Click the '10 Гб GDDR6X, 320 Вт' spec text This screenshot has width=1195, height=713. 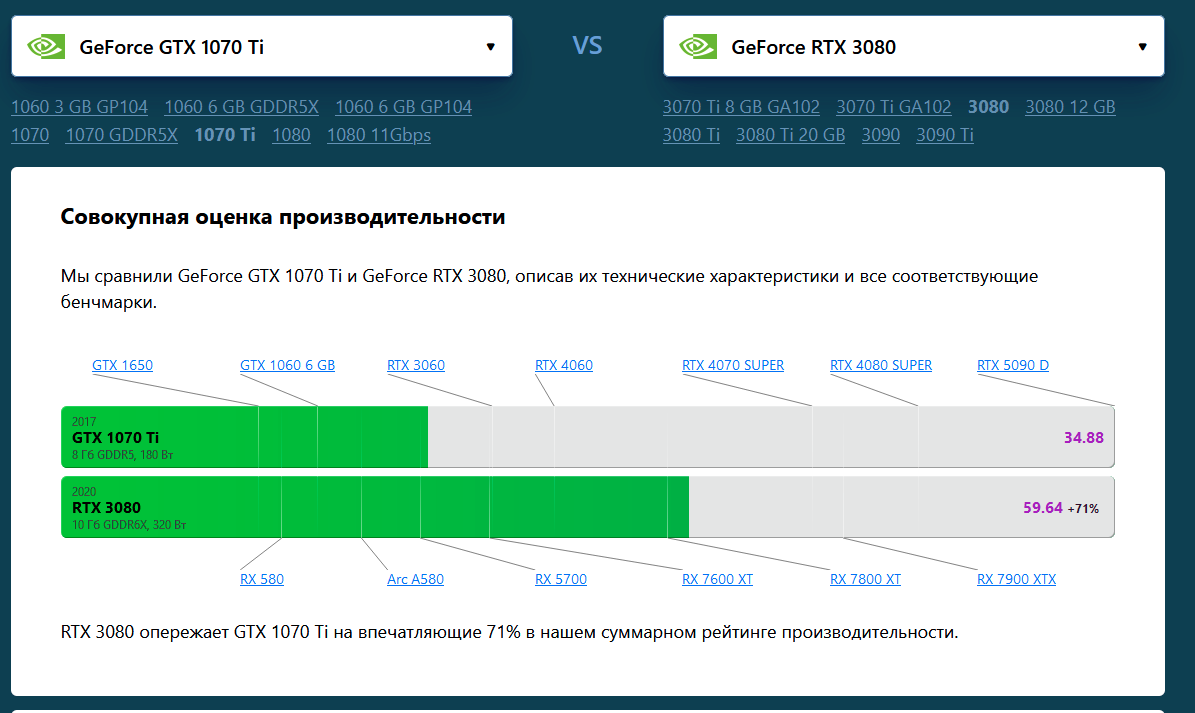[x=129, y=525]
